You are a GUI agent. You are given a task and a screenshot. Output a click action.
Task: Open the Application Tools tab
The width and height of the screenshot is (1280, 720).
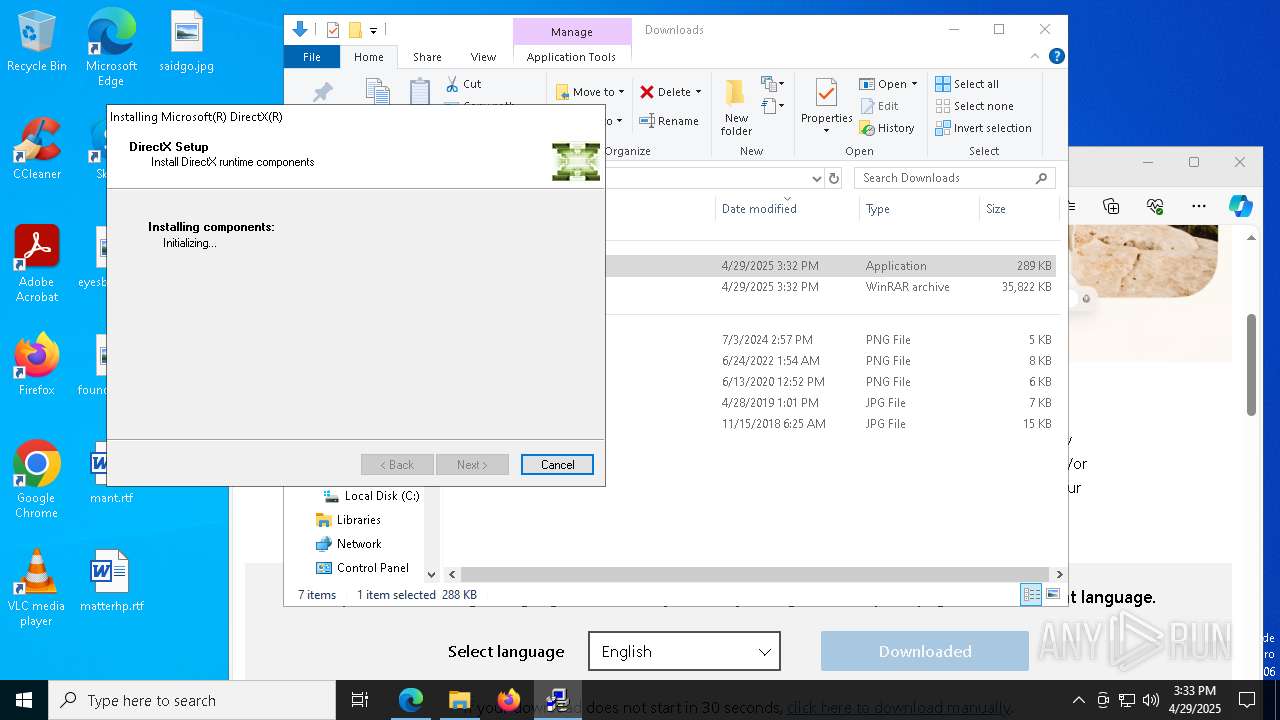571,57
